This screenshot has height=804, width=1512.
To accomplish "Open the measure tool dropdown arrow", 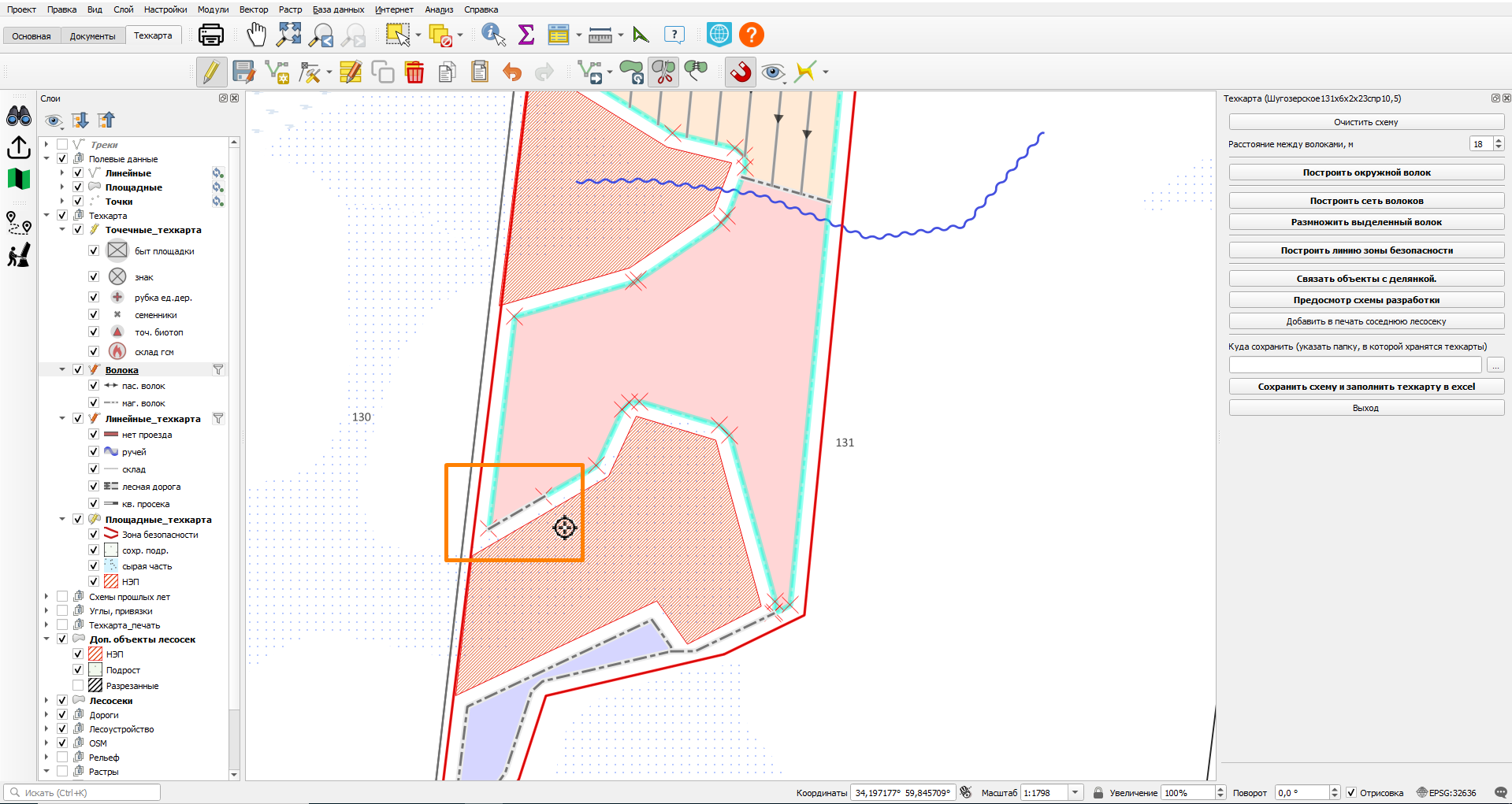I will click(x=621, y=35).
